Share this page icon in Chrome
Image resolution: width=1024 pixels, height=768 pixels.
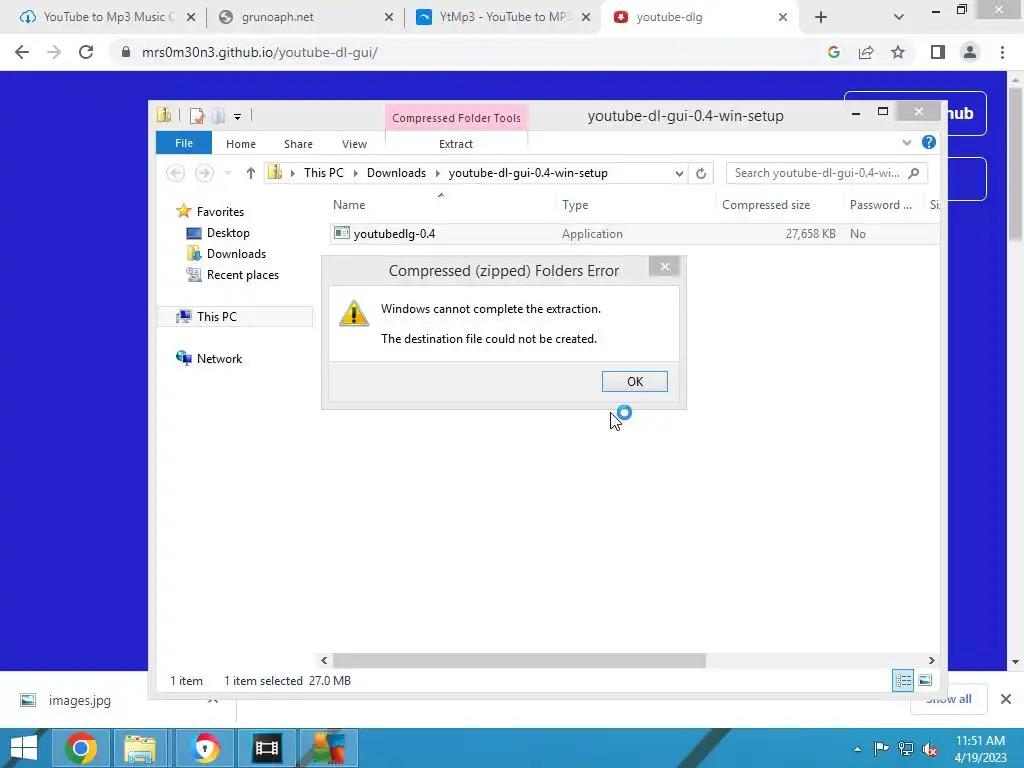click(x=866, y=52)
